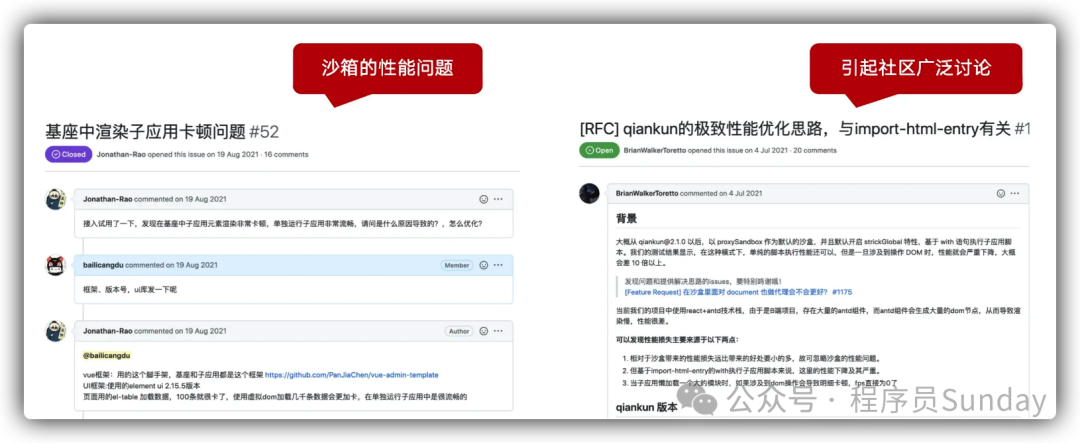Open the three-dot menu on Jonathan-Rao's first comment
This screenshot has width=1080, height=443.
point(498,199)
